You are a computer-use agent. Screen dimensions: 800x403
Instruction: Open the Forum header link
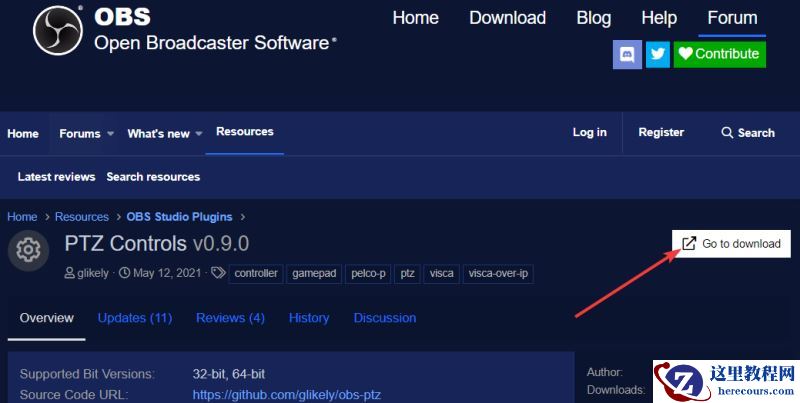point(732,18)
